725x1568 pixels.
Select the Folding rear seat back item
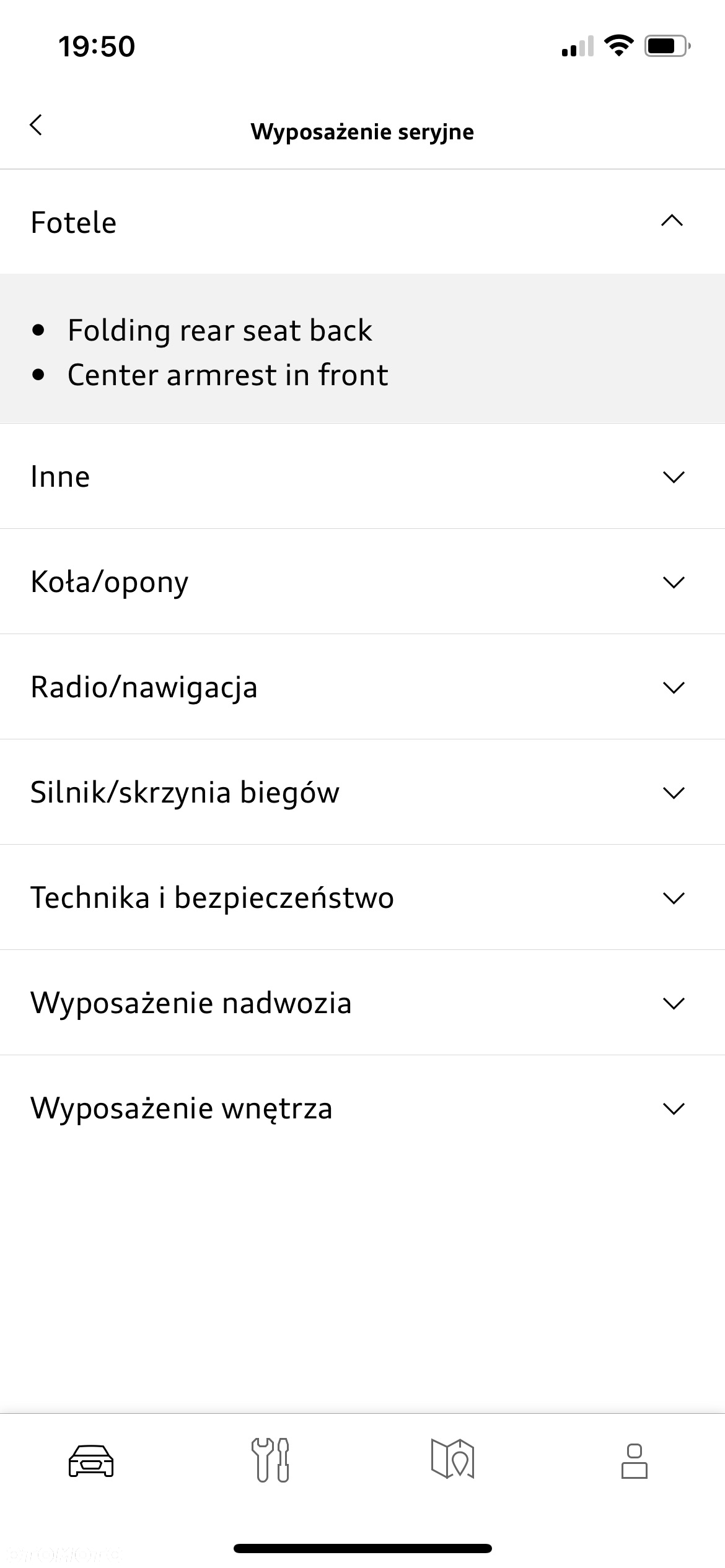220,330
